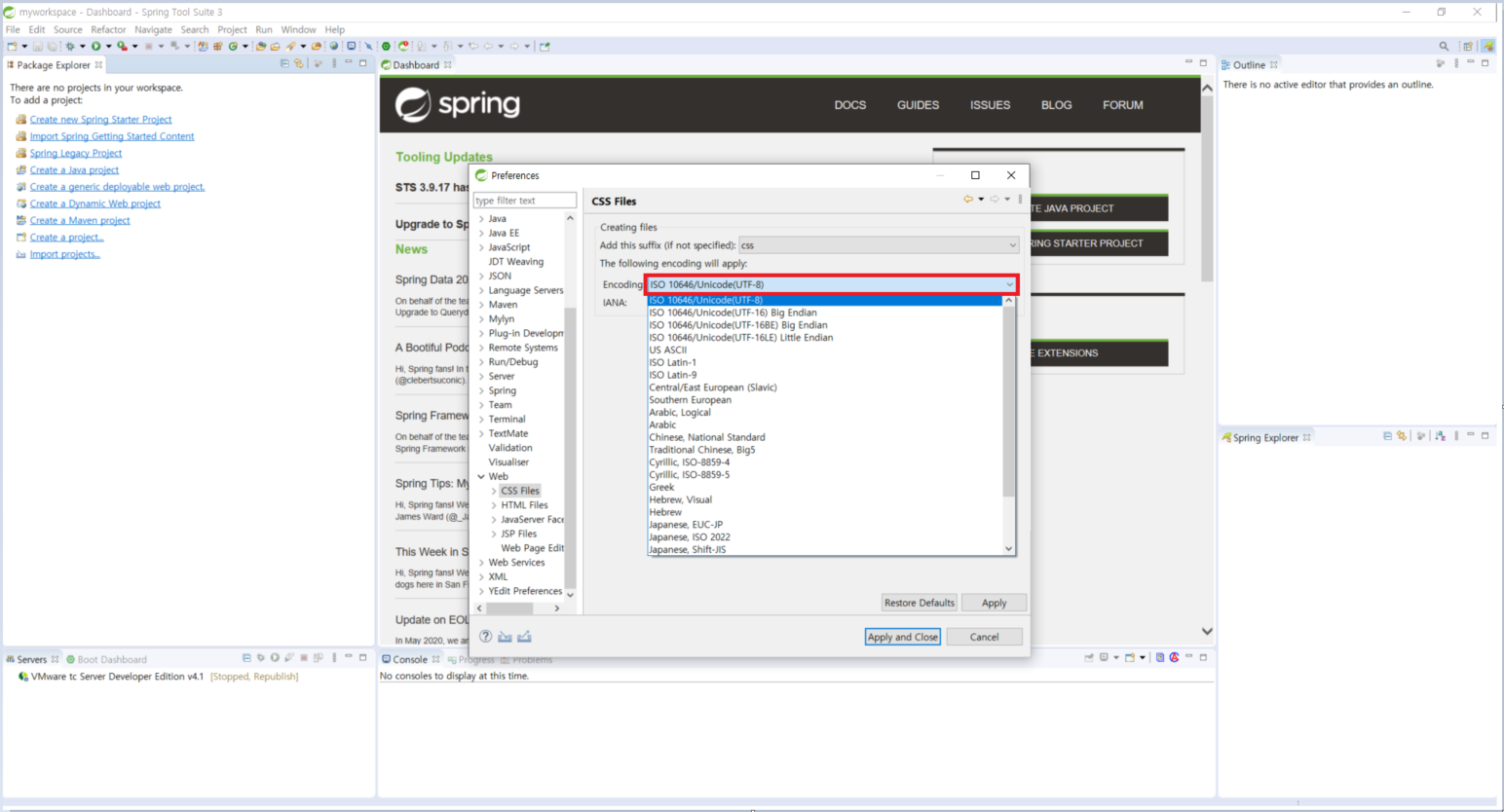Screen dimensions: 1504x812
Task: Click the Cancel button in Preferences
Action: [x=984, y=637]
